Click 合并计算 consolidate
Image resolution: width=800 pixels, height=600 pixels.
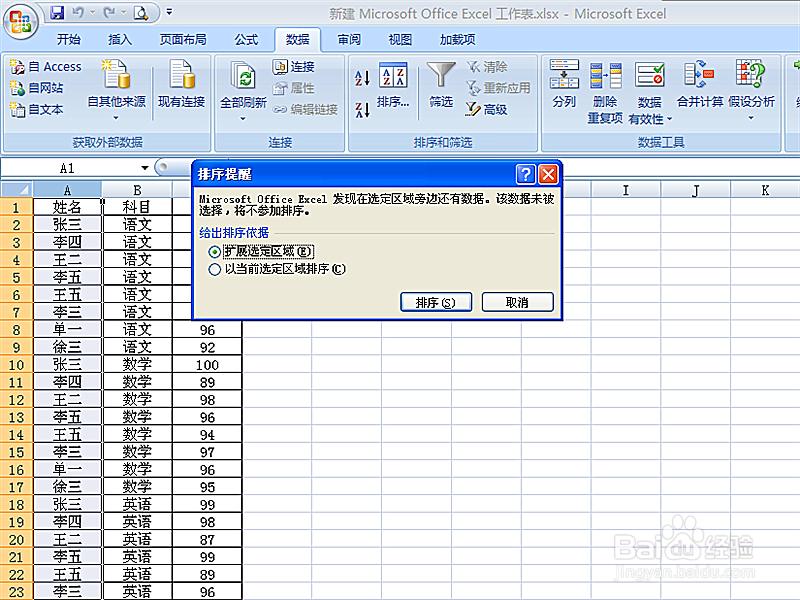point(699,84)
